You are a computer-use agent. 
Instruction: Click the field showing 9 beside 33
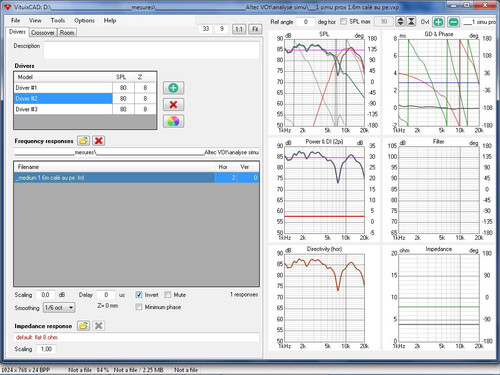(x=222, y=29)
